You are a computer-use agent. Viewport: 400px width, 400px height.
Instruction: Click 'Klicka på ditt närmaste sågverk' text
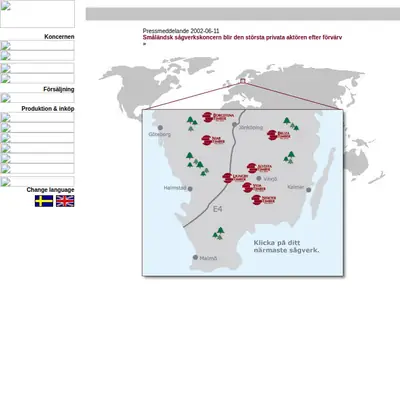coord(287,246)
